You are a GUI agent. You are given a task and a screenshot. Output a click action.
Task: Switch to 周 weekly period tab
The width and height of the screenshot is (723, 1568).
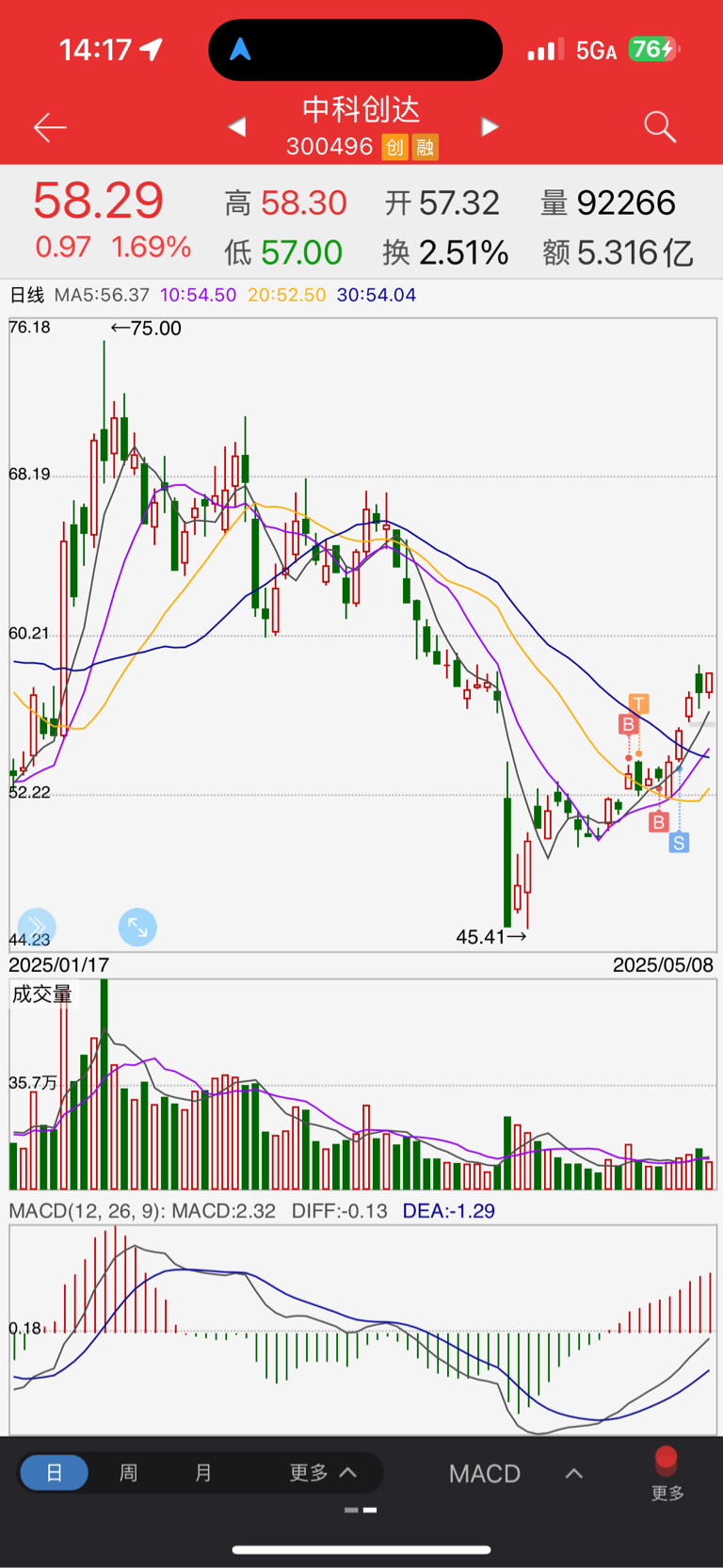[128, 1472]
